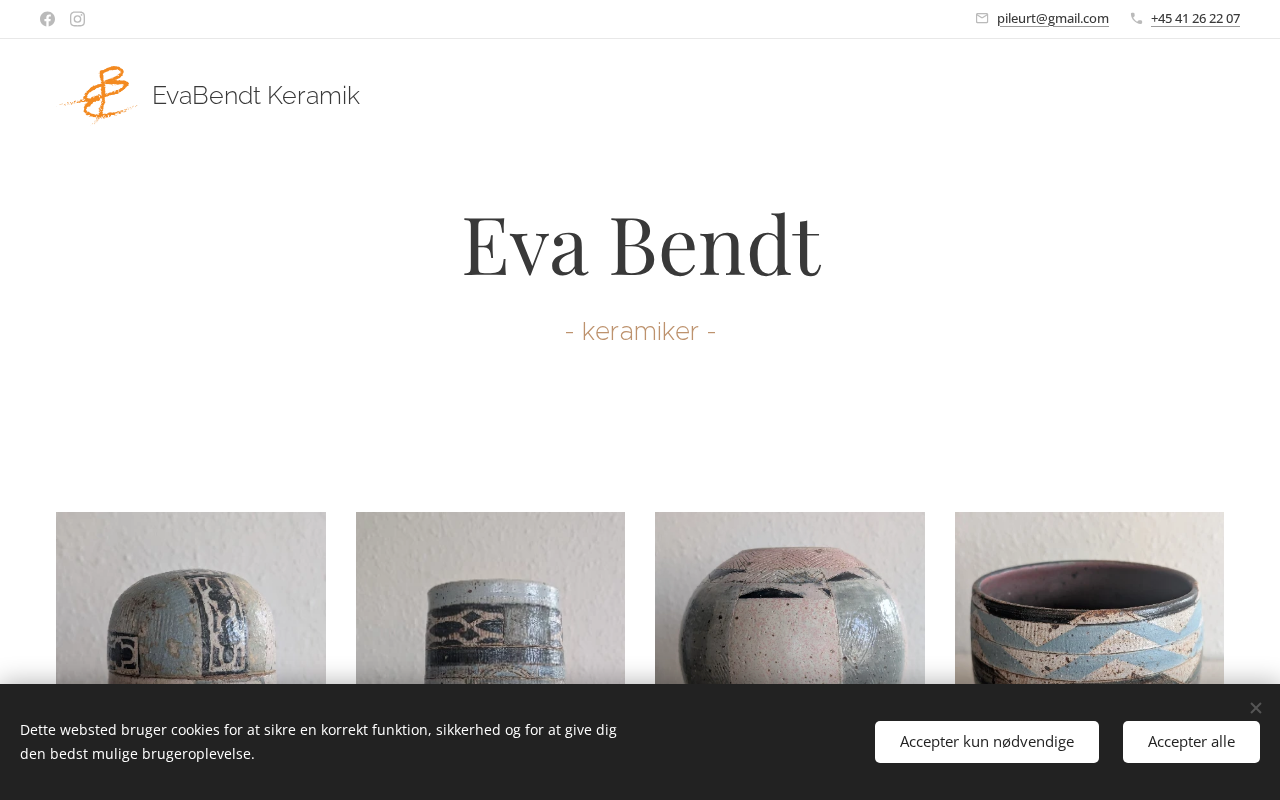Open the cylindrical patterned cup photo
This screenshot has width=1280, height=800.
point(490,598)
